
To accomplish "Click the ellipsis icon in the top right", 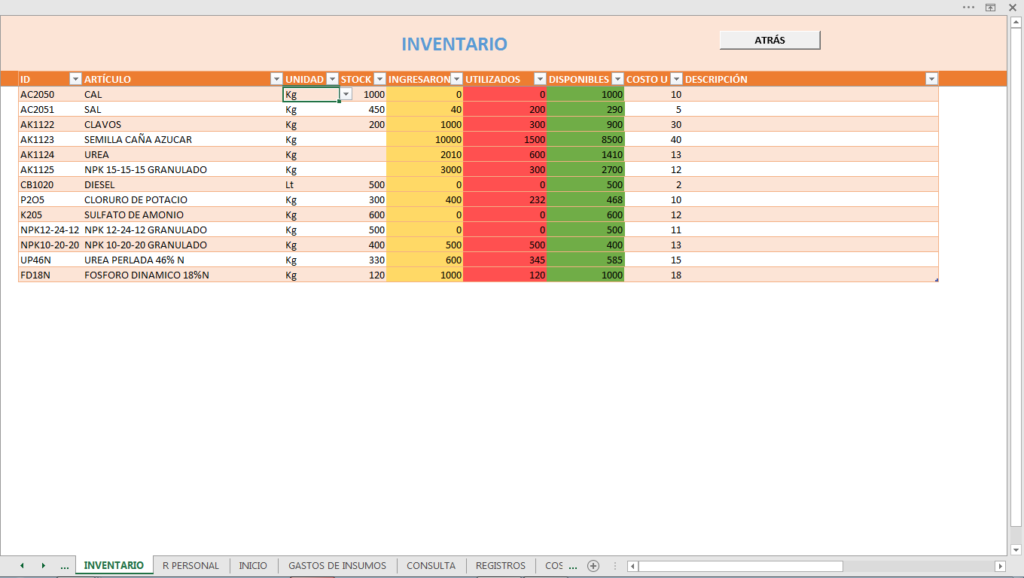I will (968, 7).
